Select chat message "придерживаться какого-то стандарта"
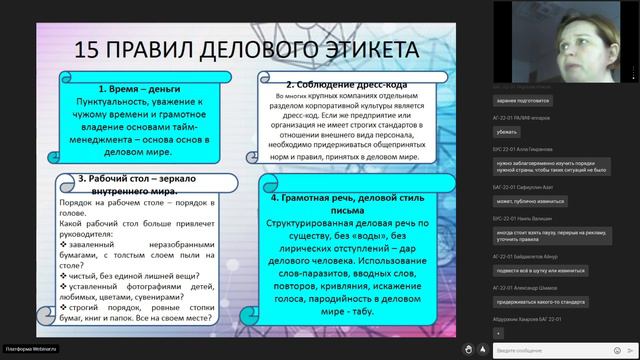This screenshot has width=640, height=360. point(540,302)
